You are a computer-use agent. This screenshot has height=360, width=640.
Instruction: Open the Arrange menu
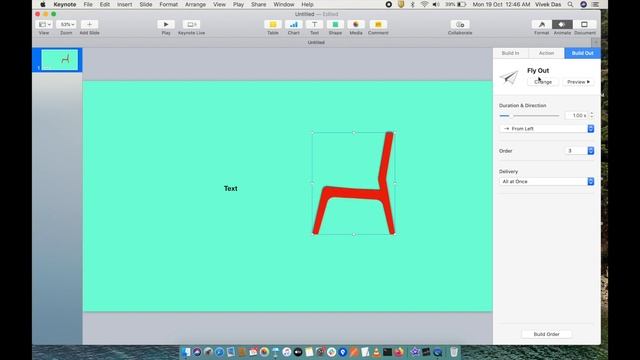tap(195, 4)
